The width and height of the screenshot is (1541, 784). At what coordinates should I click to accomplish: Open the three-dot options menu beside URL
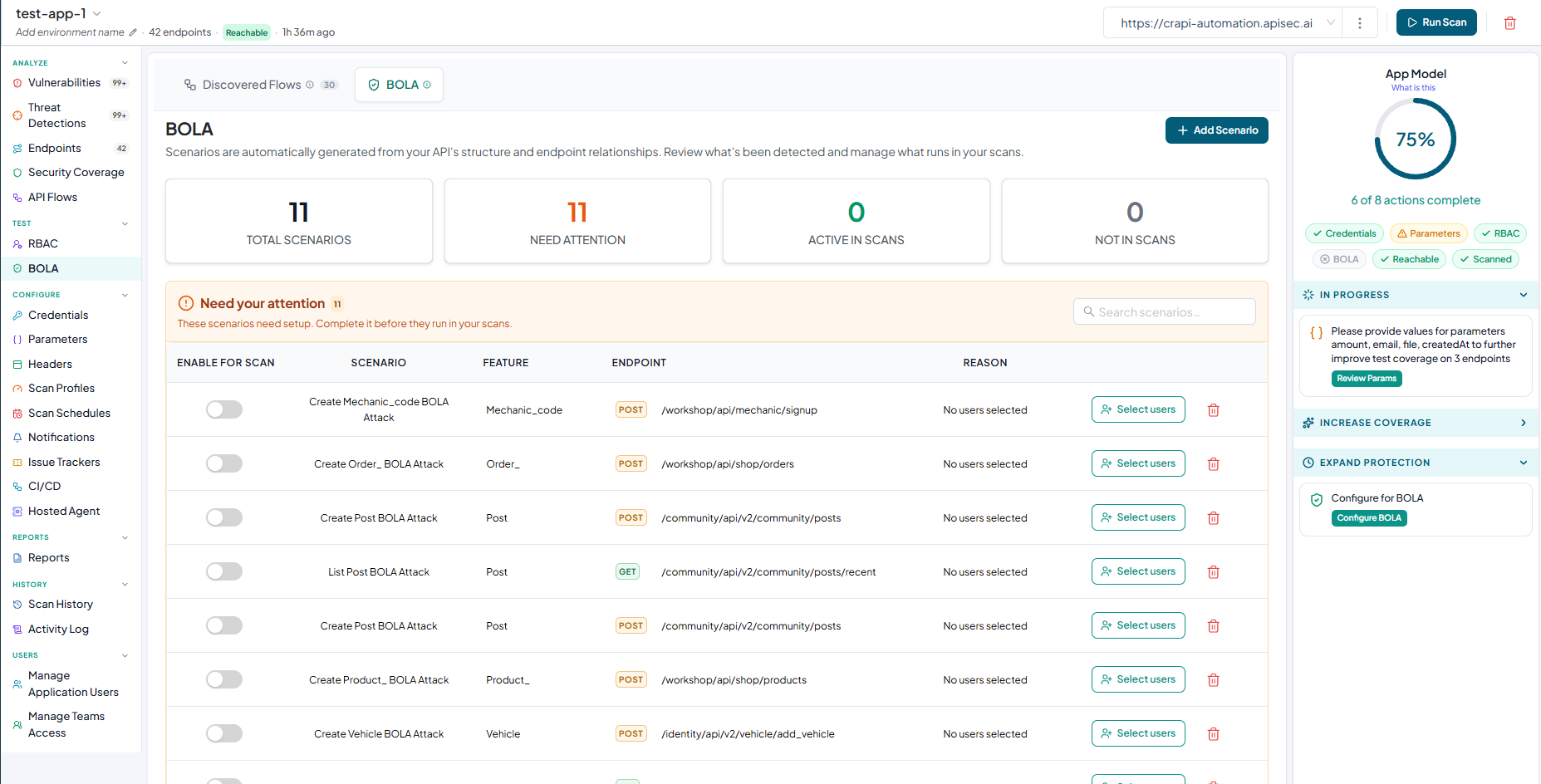(x=1359, y=22)
